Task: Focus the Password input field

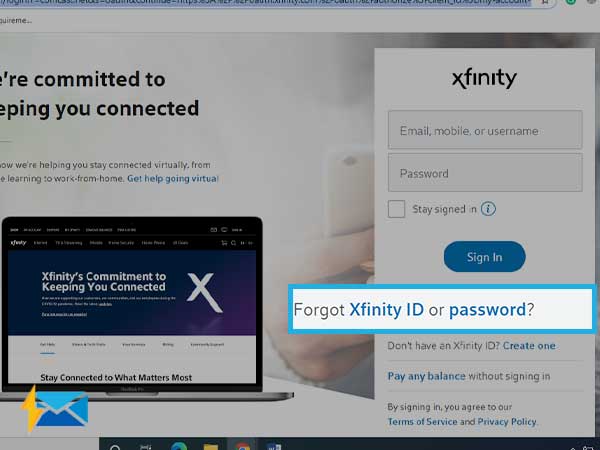Action: [485, 172]
